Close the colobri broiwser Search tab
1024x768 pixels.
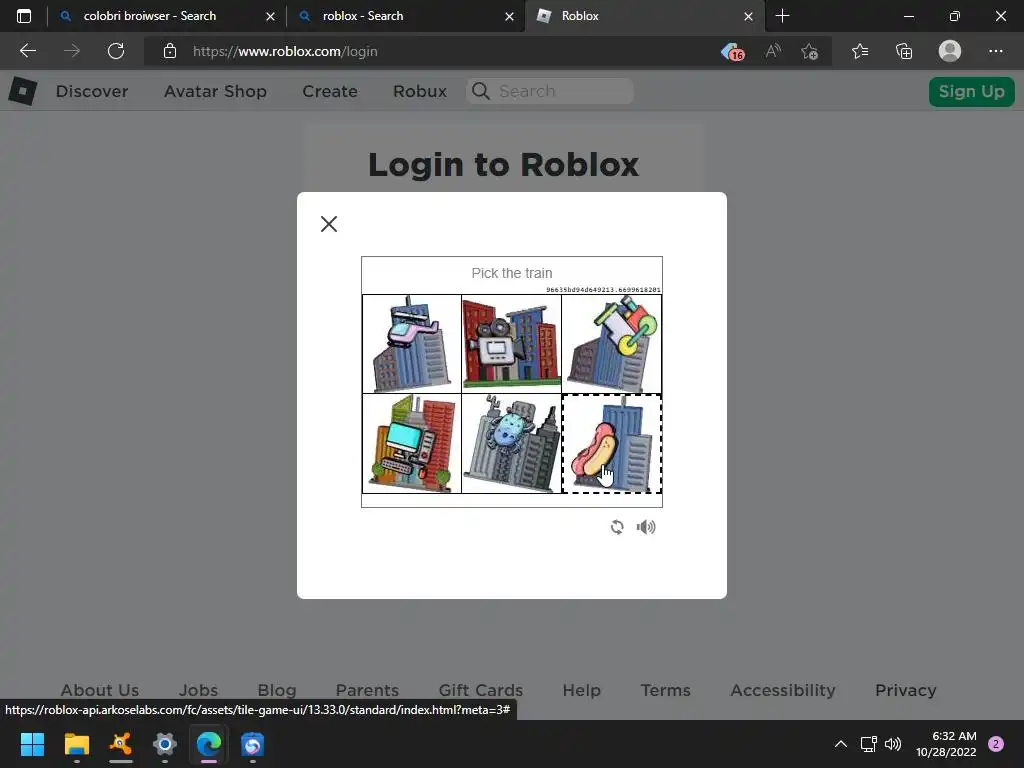270,16
